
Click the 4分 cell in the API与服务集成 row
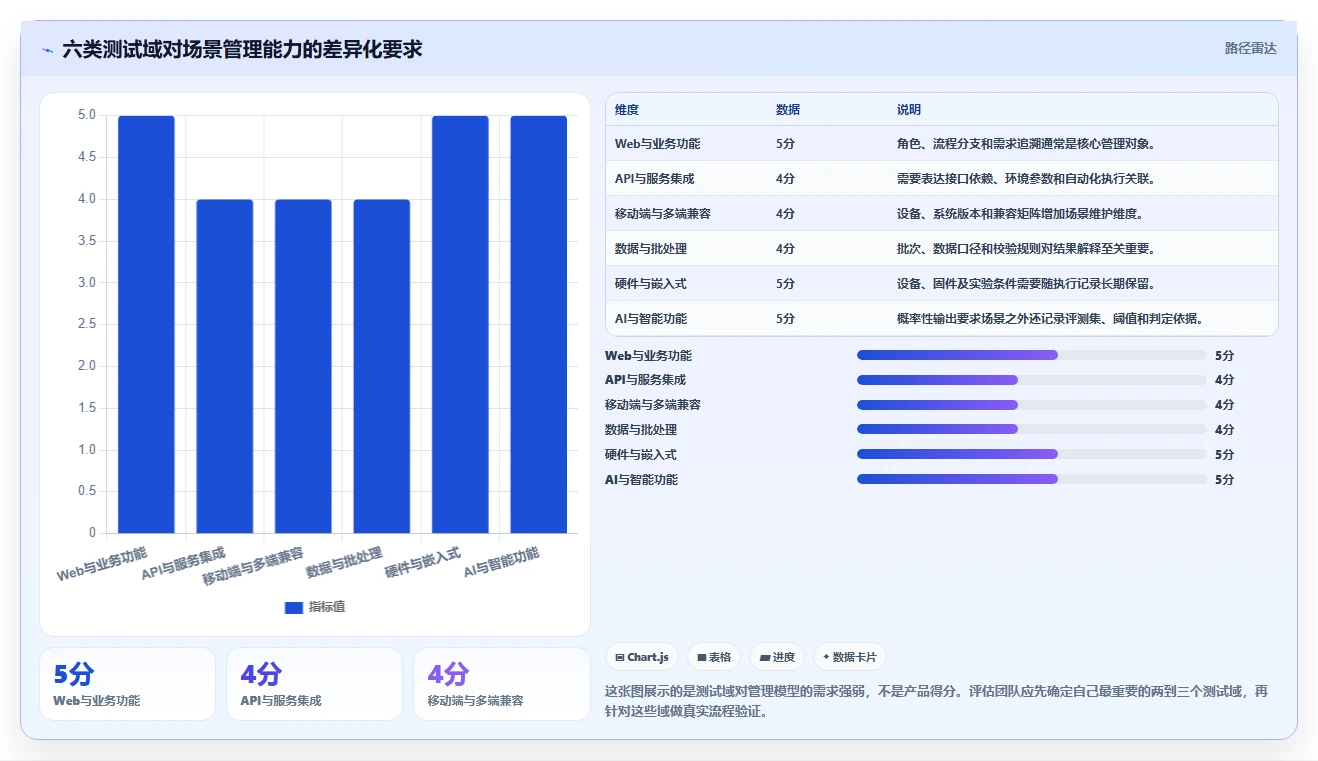[785, 179]
